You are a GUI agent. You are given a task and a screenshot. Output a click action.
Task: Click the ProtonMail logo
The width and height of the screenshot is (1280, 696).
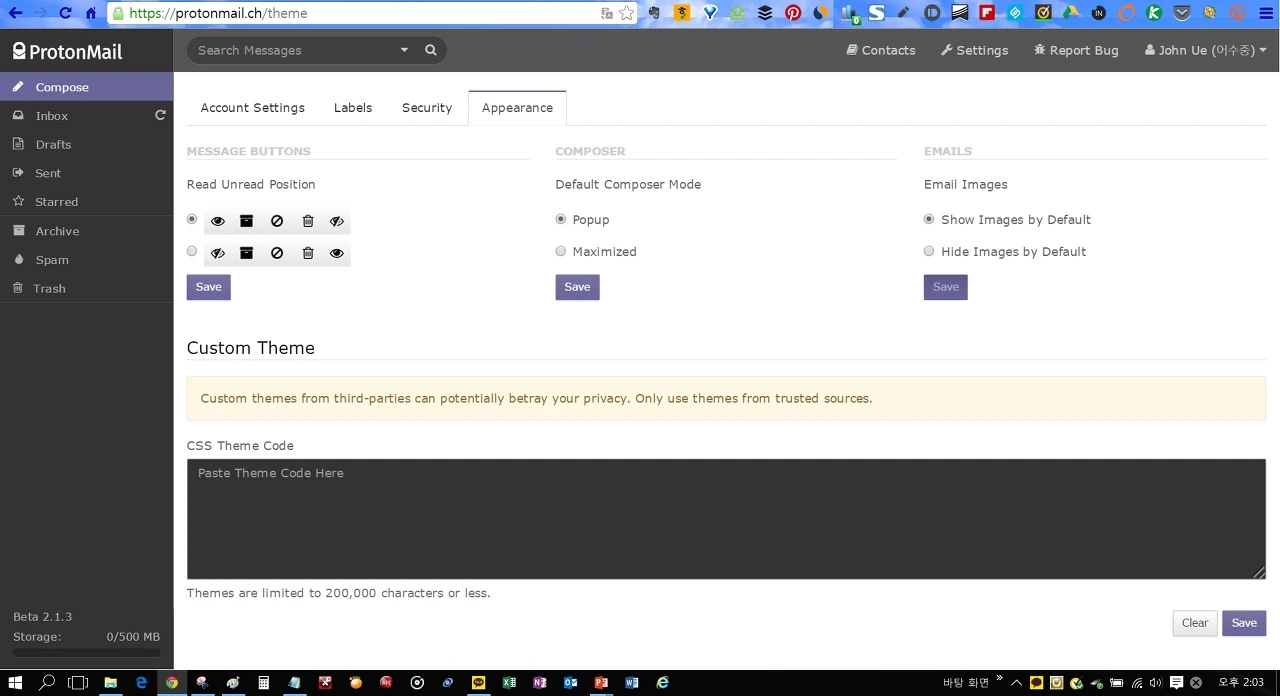pos(67,51)
